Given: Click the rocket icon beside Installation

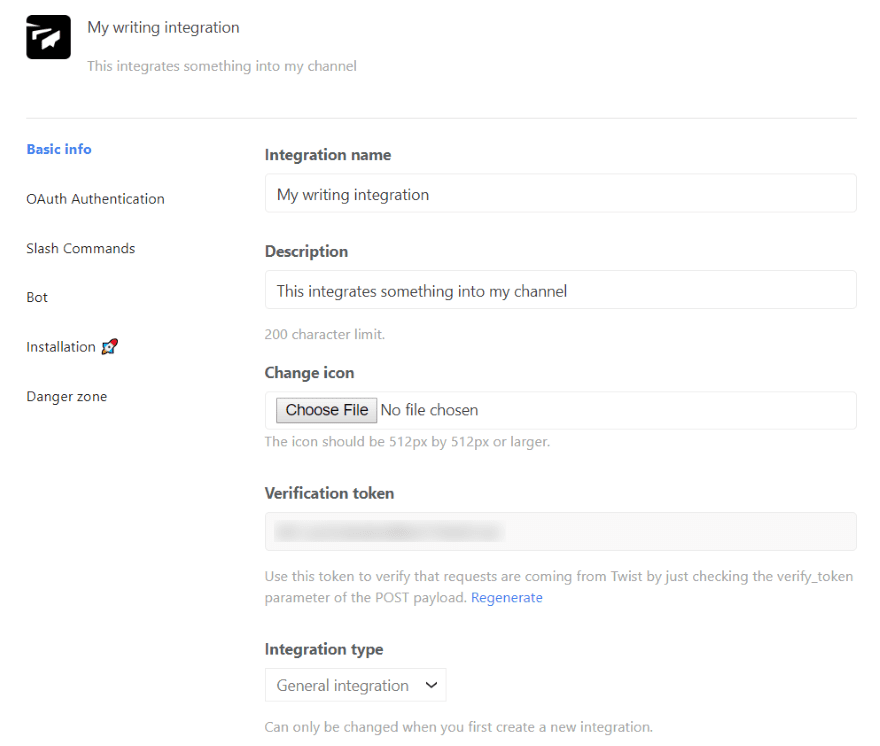Looking at the screenshot, I should tap(110, 347).
